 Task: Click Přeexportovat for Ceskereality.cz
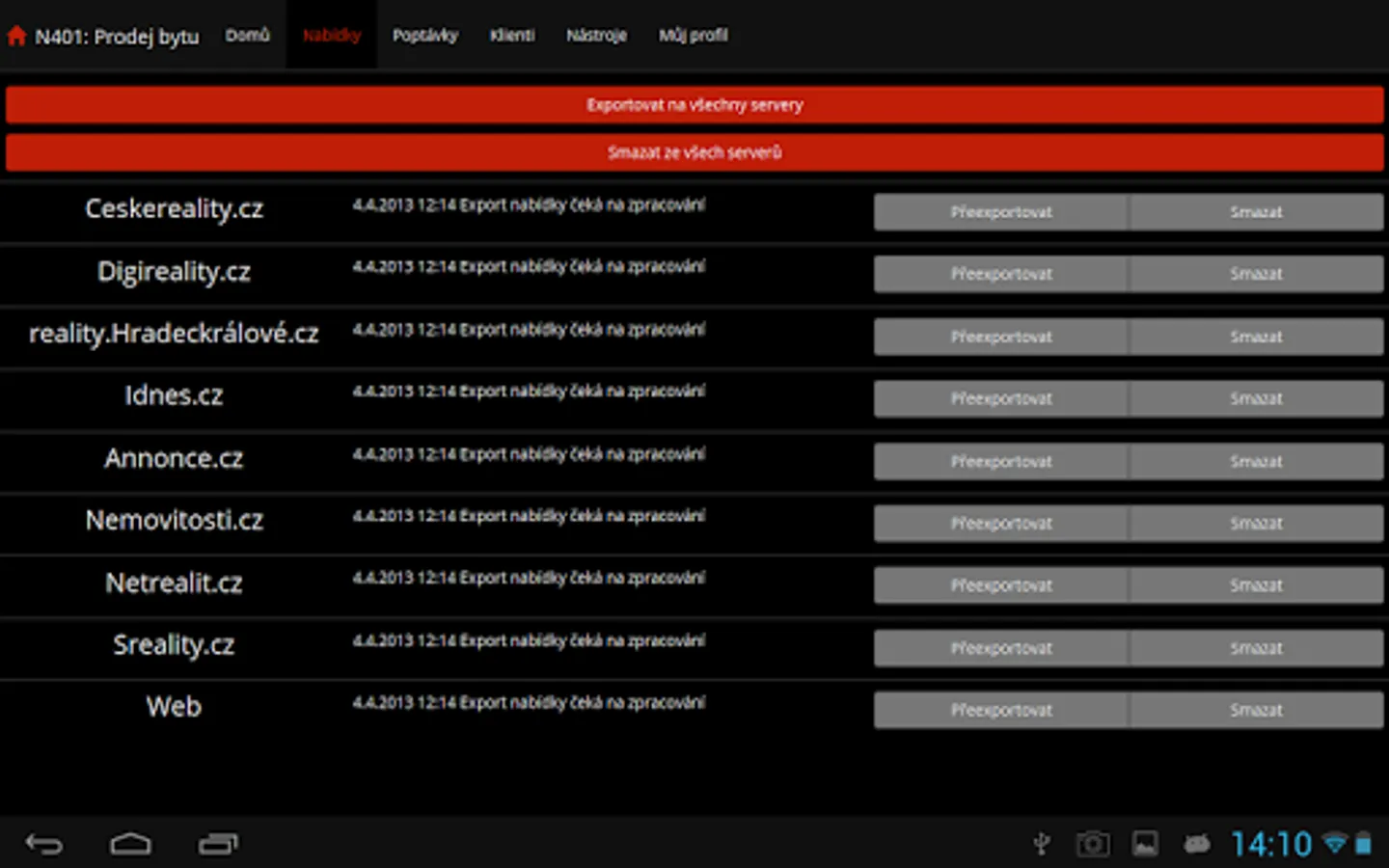1001,212
